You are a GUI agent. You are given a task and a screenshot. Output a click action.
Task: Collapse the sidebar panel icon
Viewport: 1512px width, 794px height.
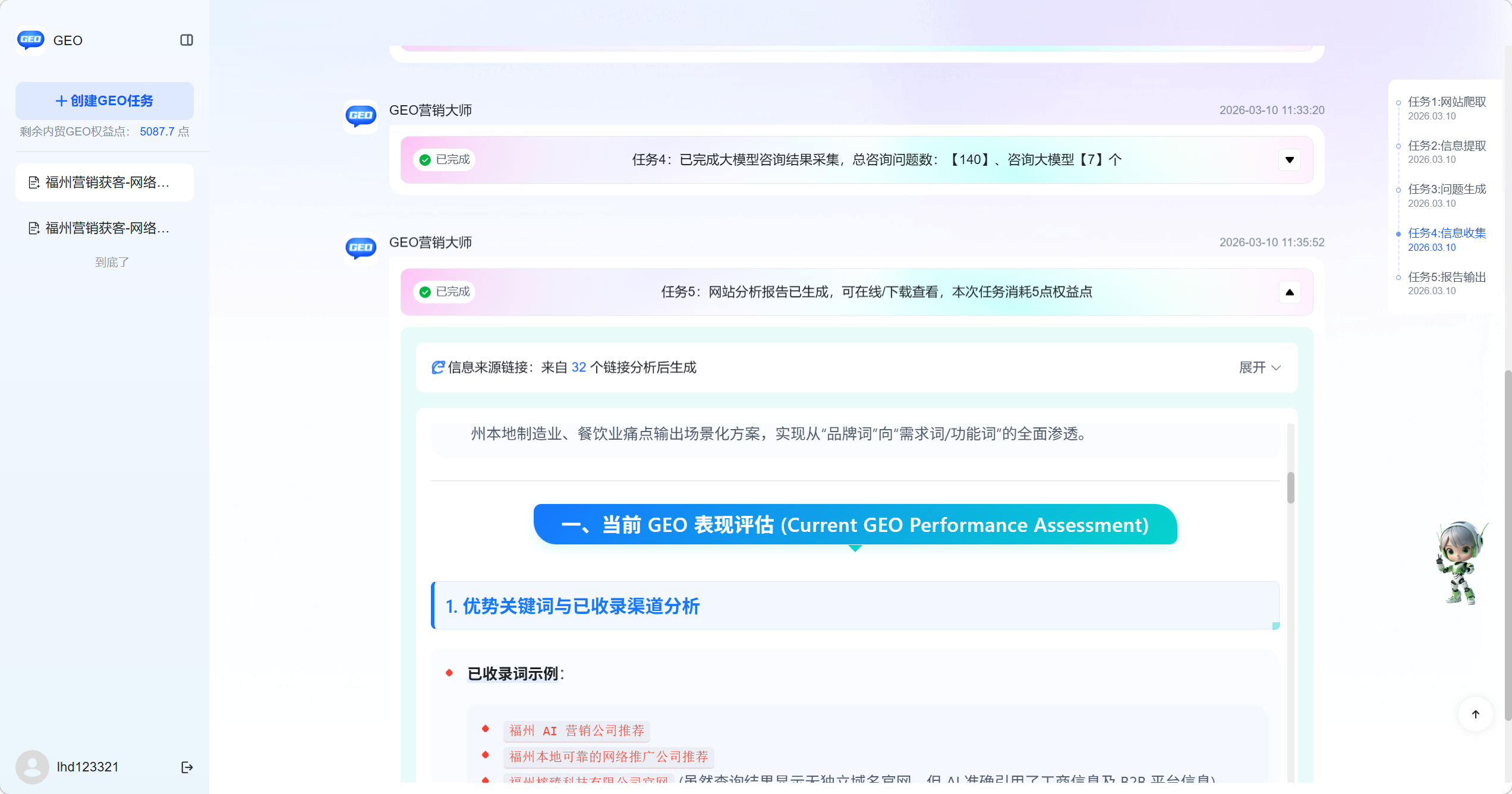pyautogui.click(x=187, y=40)
